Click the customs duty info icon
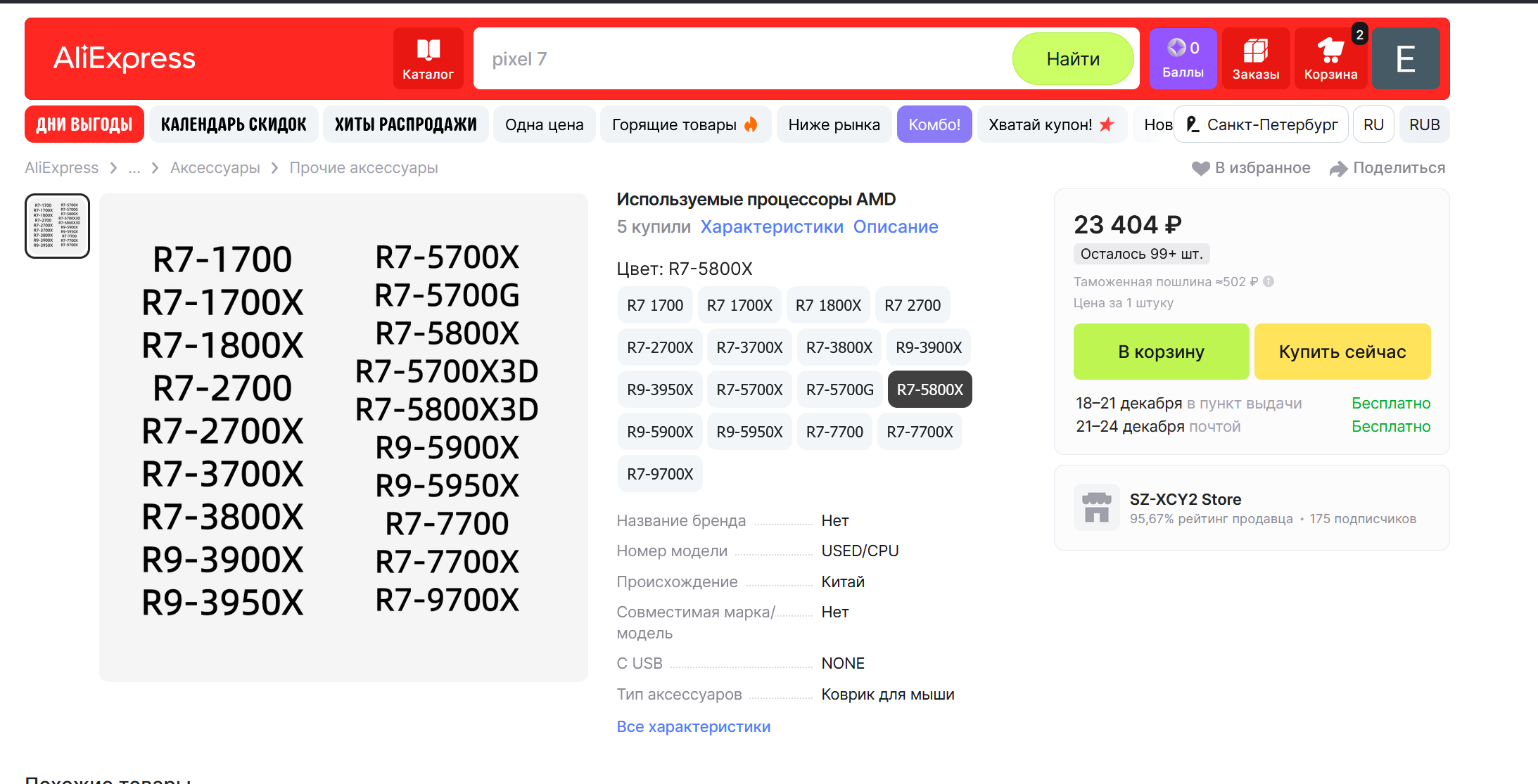1538x784 pixels. coord(1269,281)
